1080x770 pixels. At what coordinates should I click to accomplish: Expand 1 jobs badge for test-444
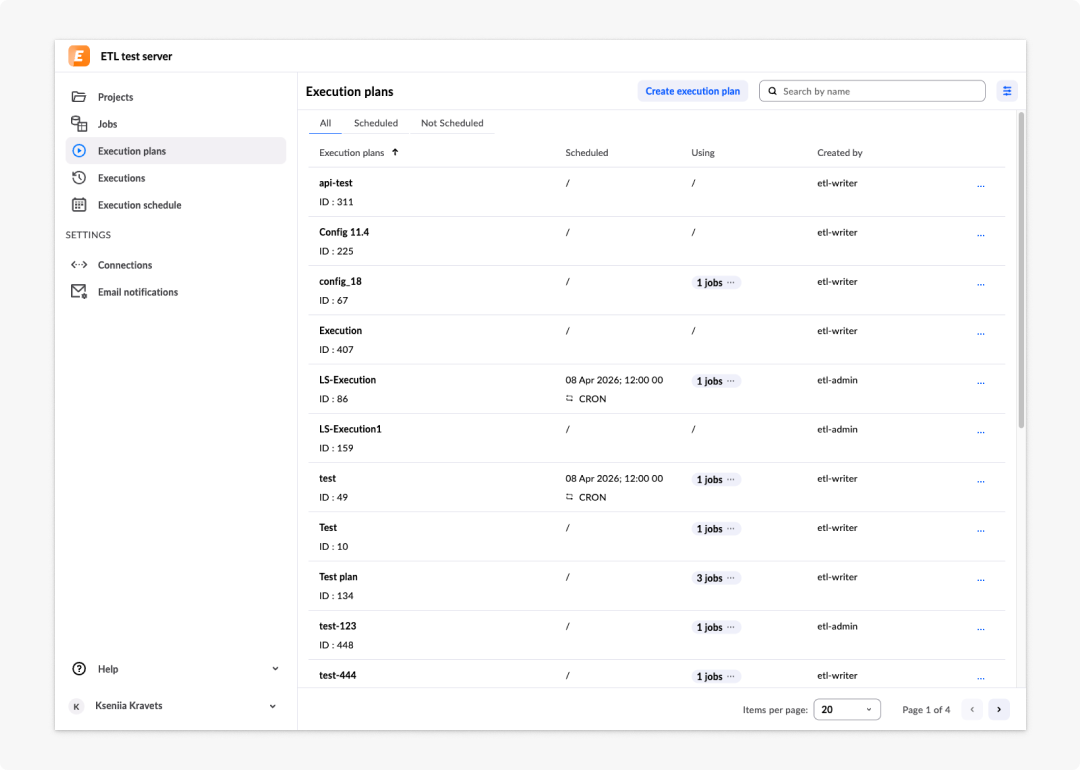coord(716,676)
